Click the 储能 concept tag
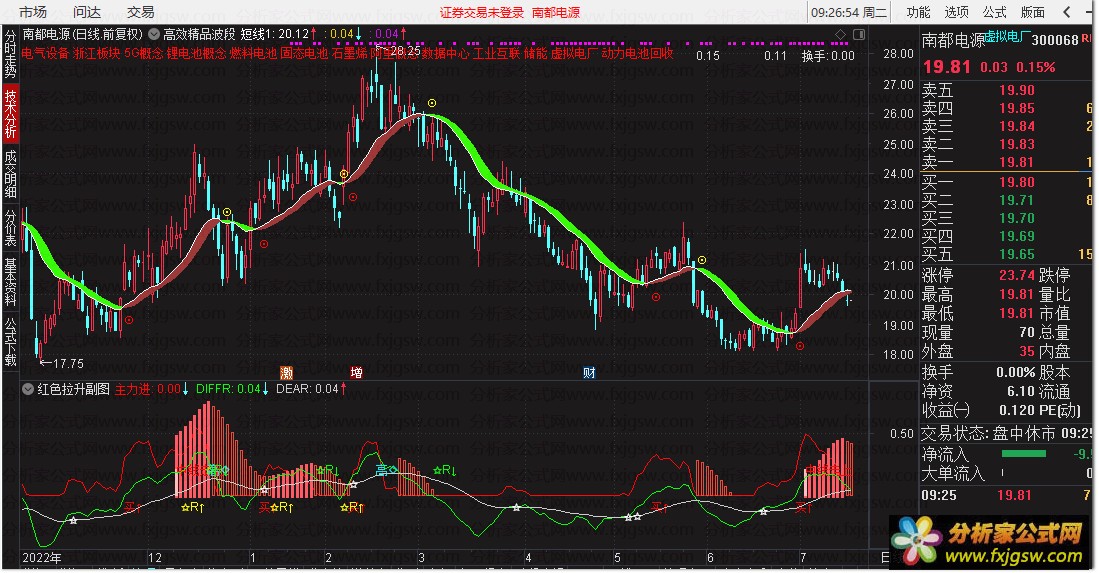The width and height of the screenshot is (1099, 573). pos(535,53)
